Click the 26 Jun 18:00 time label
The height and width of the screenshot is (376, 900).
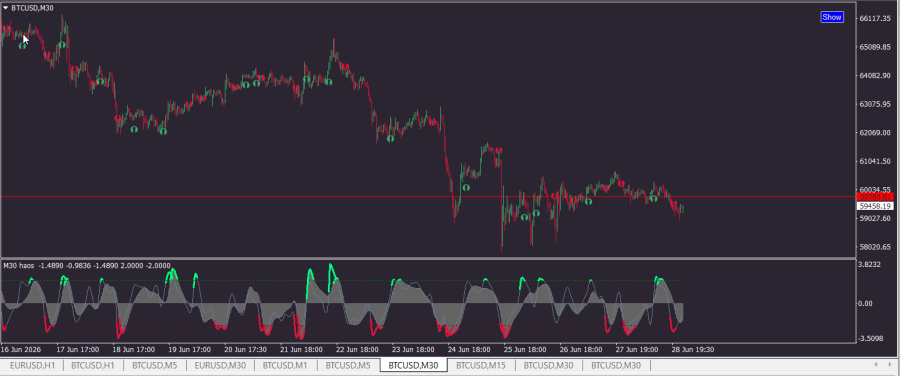coord(580,349)
